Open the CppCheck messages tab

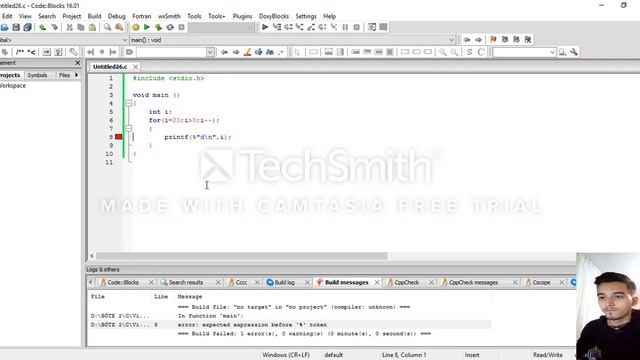473,282
